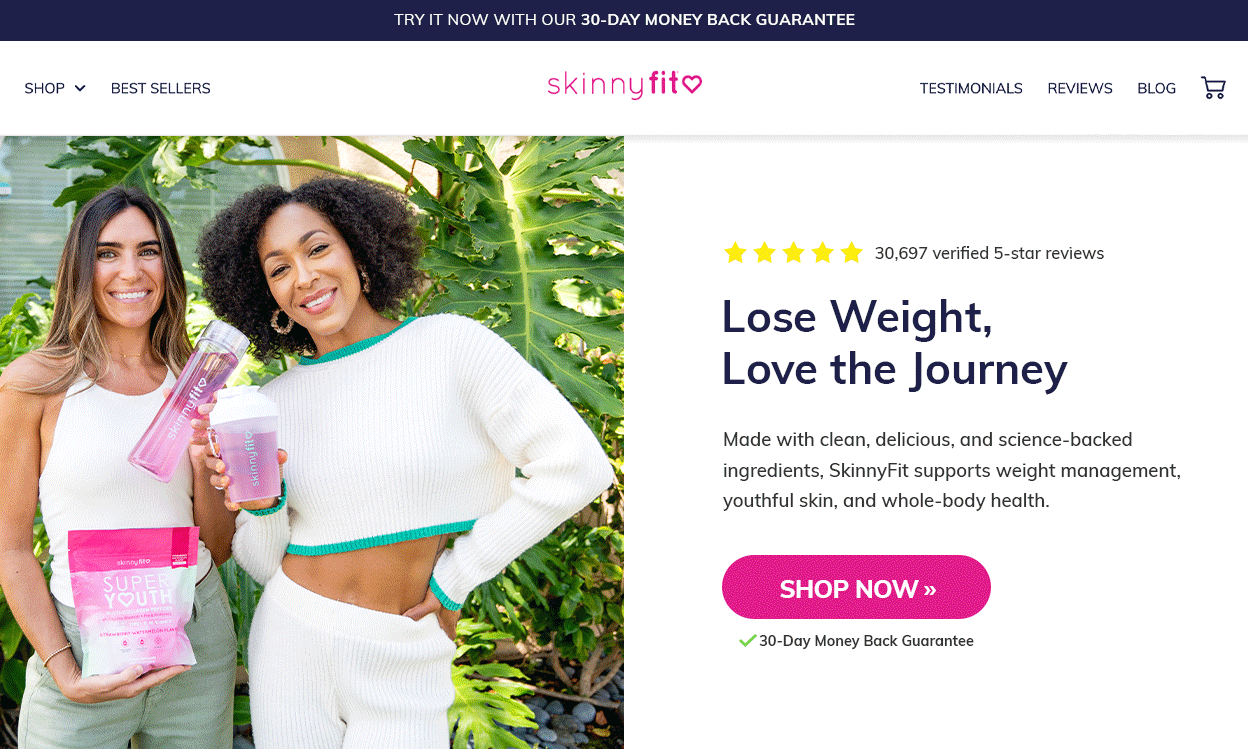Click the top money back guarantee banner

tap(624, 20)
